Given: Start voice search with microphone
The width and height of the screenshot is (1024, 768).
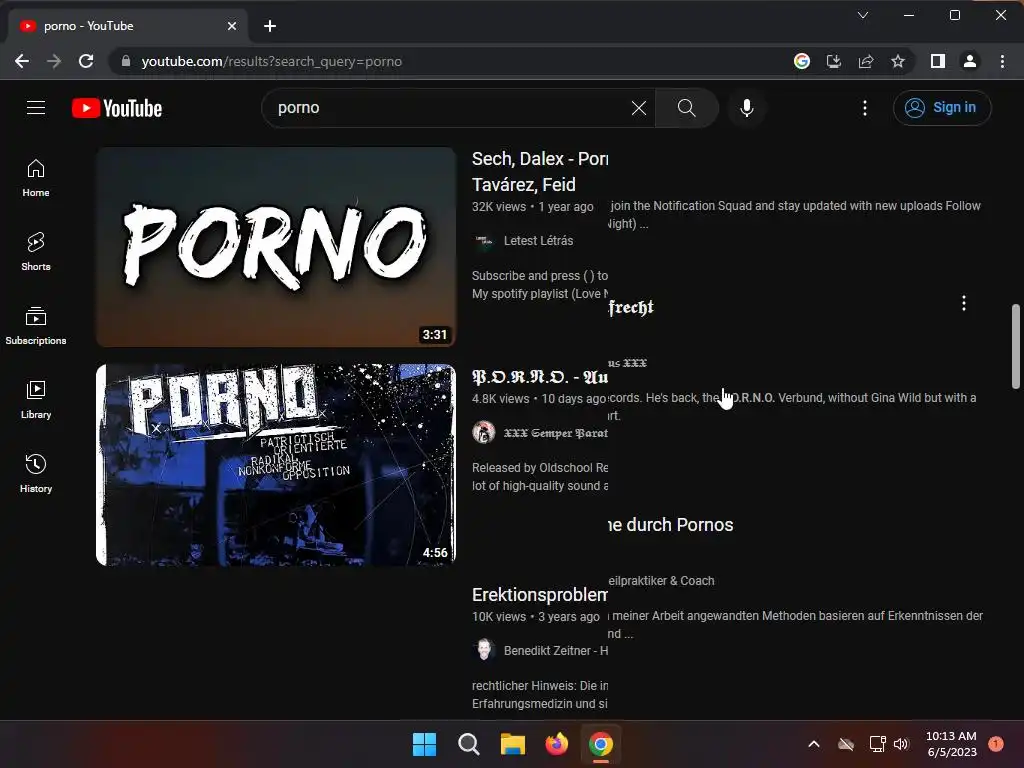Looking at the screenshot, I should point(746,108).
